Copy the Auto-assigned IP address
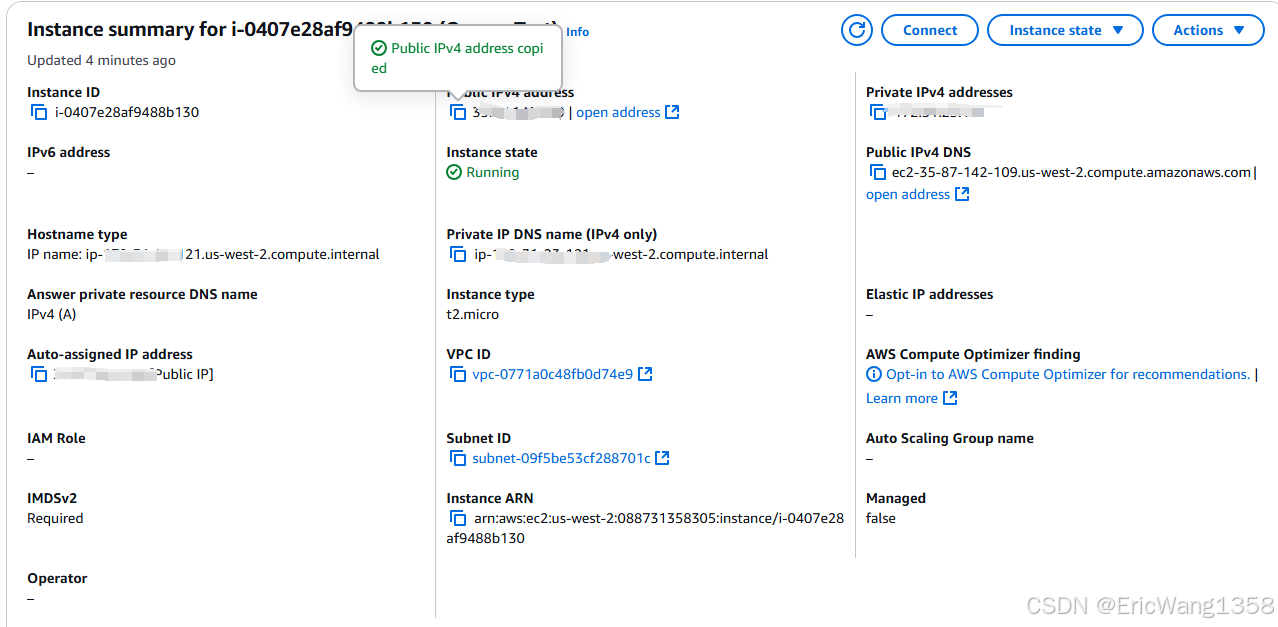1278x627 pixels. tap(39, 374)
